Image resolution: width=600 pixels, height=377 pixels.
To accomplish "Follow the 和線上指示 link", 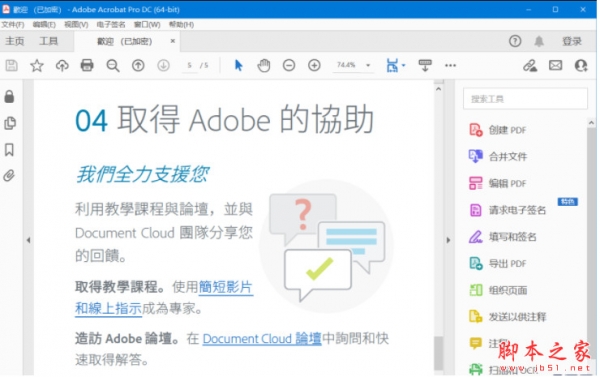I will click(x=108, y=308).
